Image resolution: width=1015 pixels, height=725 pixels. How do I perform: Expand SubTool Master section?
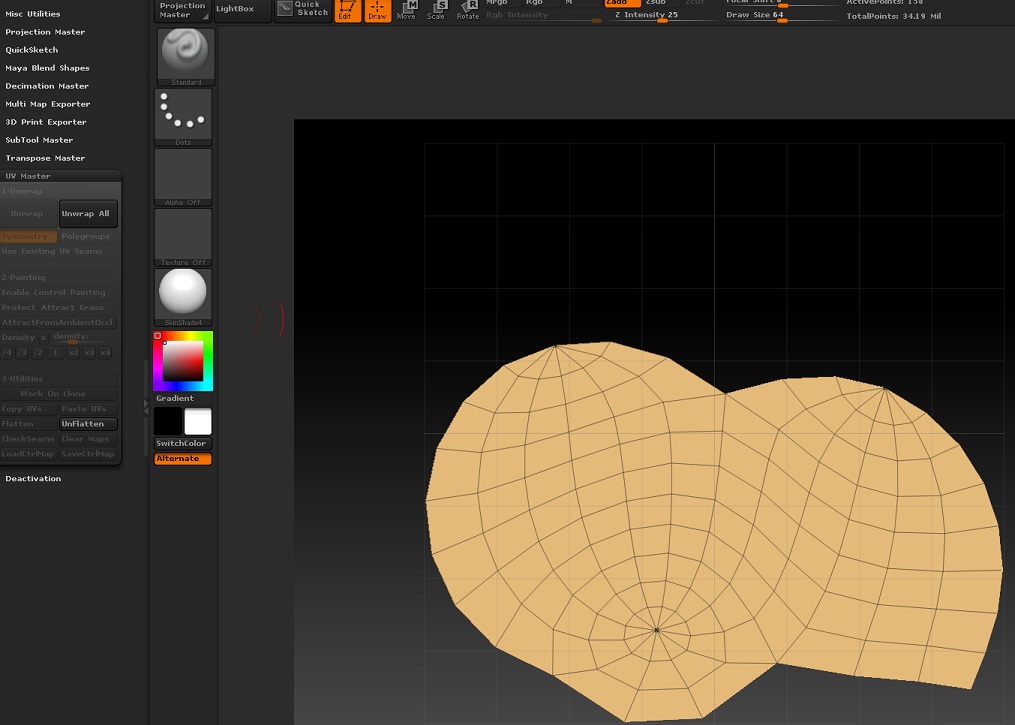[x=39, y=140]
